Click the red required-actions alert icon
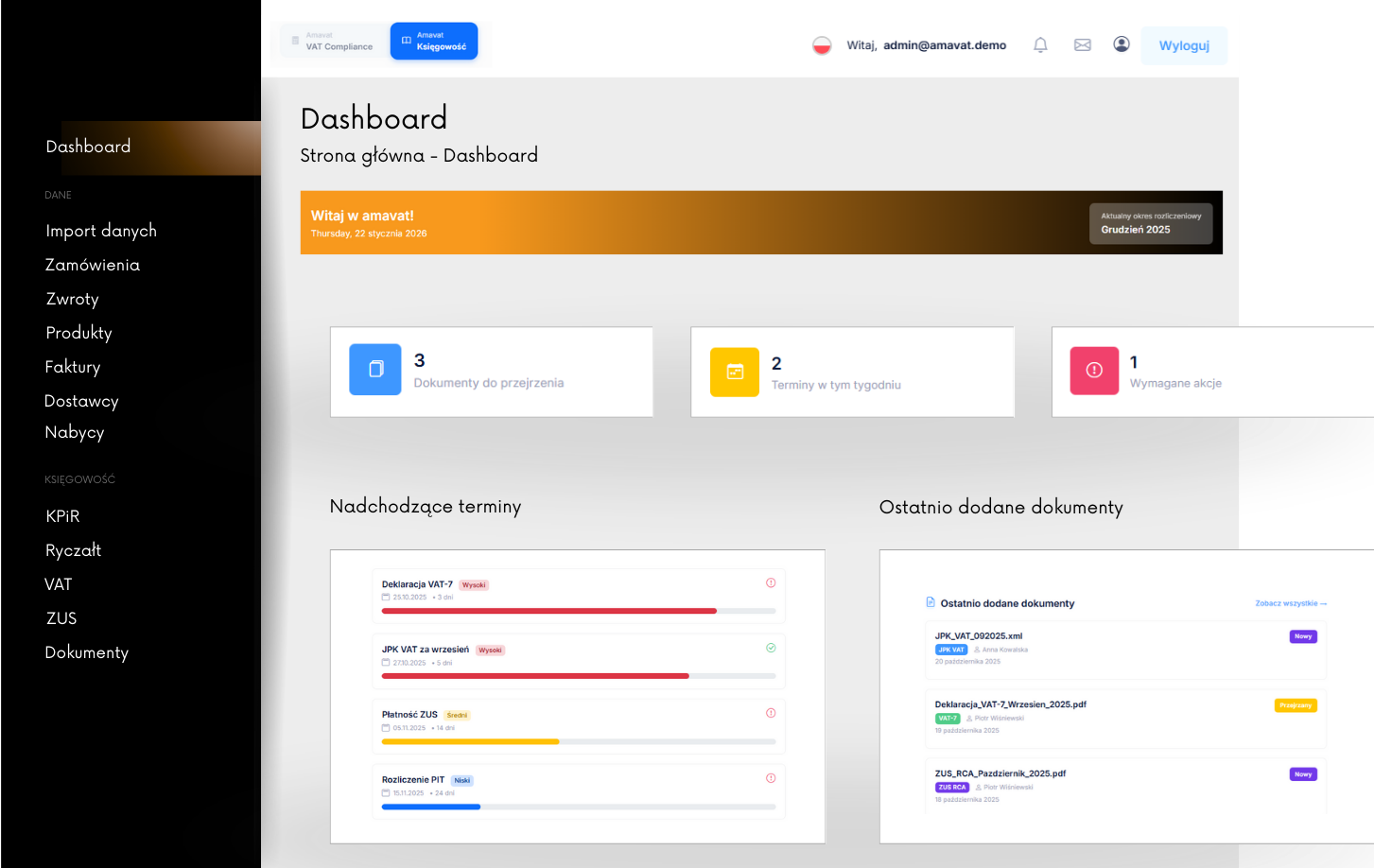This screenshot has height=868, width=1374. (1094, 371)
